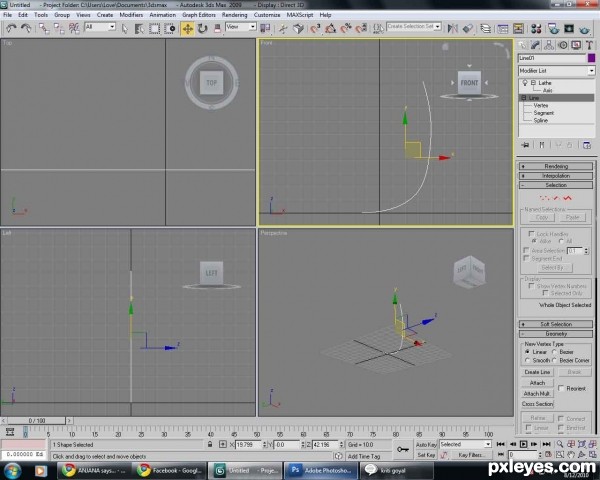The width and height of the screenshot is (600, 480).
Task: Open the View reference coordinate dropdown
Action: (241, 27)
